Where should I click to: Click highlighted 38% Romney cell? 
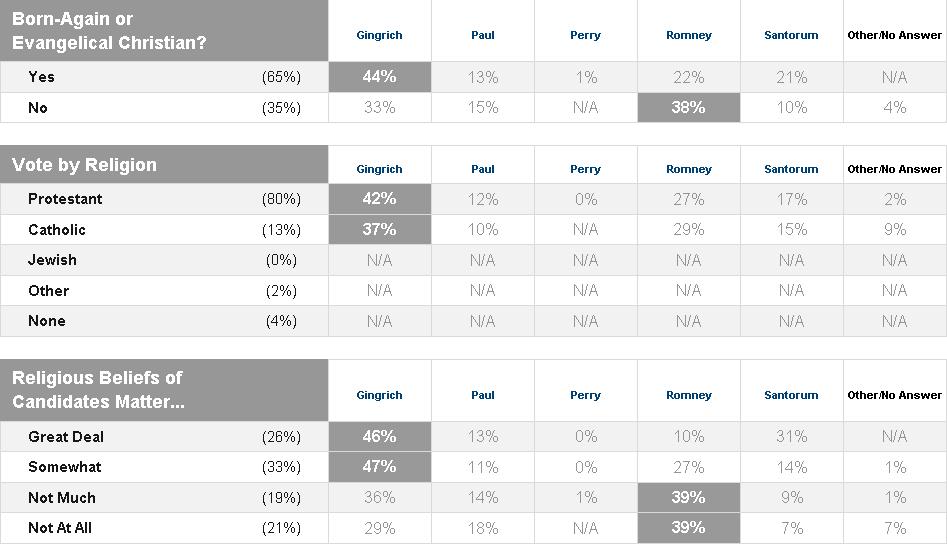click(688, 107)
